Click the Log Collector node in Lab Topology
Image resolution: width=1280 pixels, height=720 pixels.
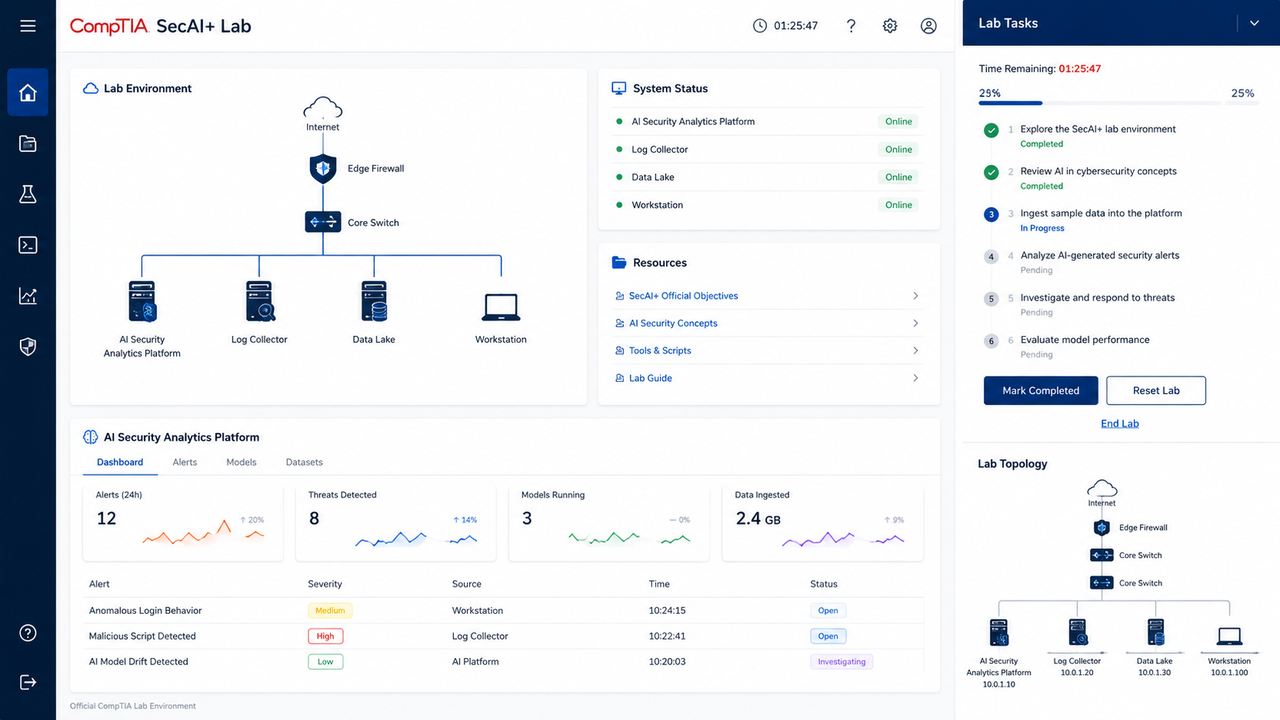1077,634
